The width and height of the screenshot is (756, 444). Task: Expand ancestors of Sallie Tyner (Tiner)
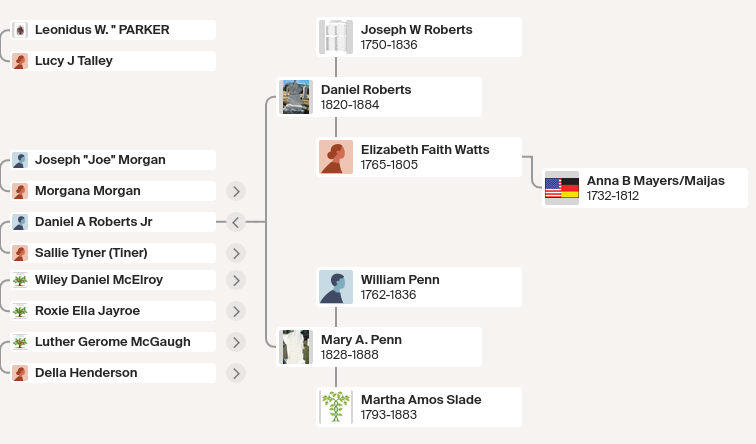(236, 253)
